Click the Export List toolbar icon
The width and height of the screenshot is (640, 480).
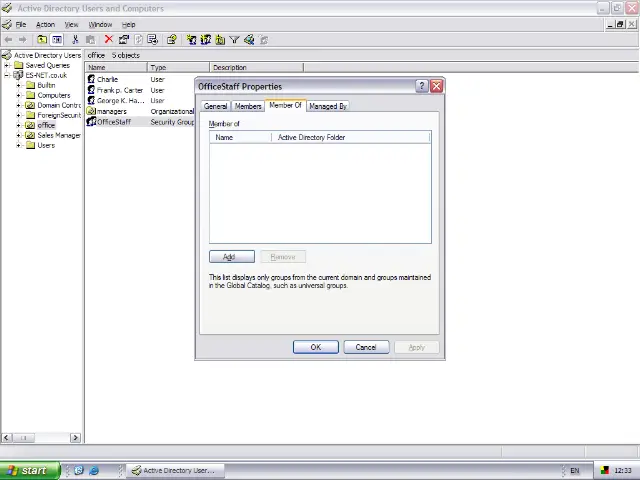tap(153, 40)
